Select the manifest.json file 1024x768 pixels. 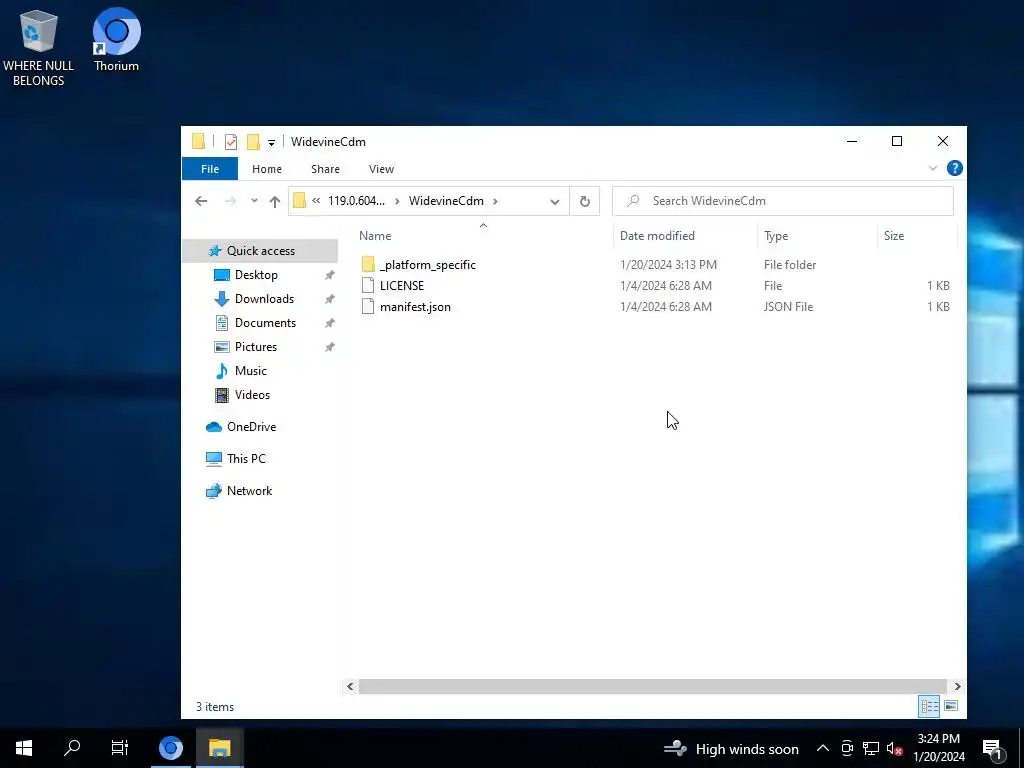[x=415, y=306]
